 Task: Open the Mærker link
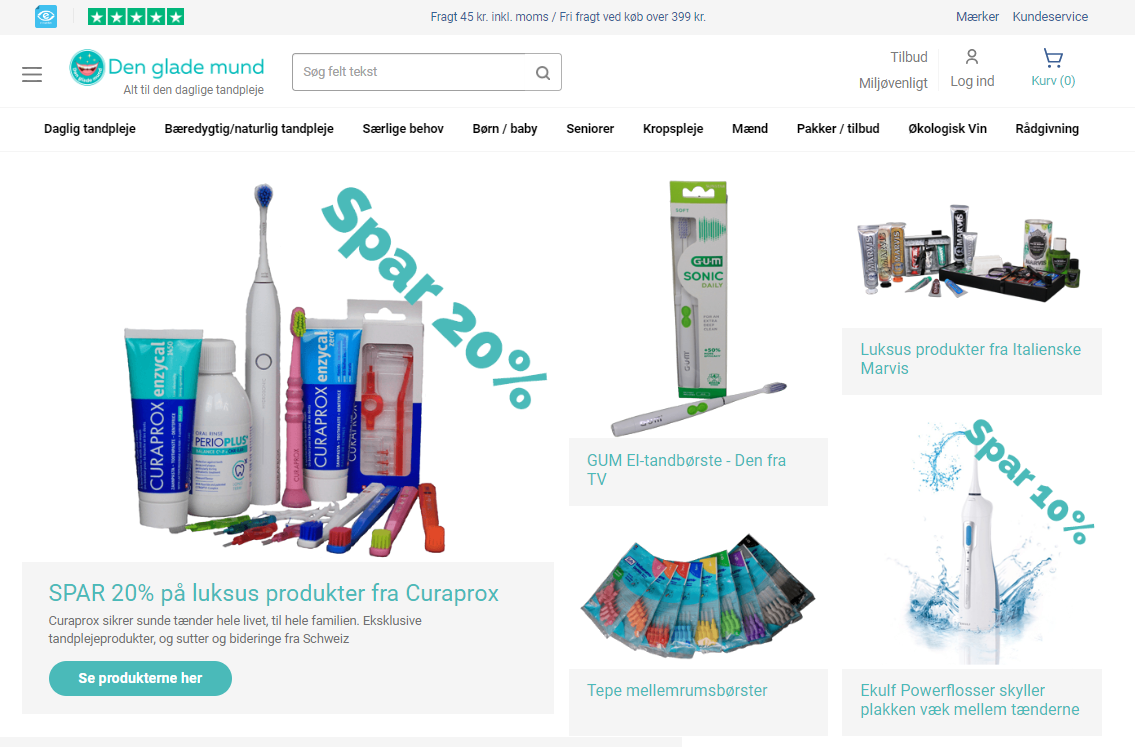pyautogui.click(x=977, y=17)
